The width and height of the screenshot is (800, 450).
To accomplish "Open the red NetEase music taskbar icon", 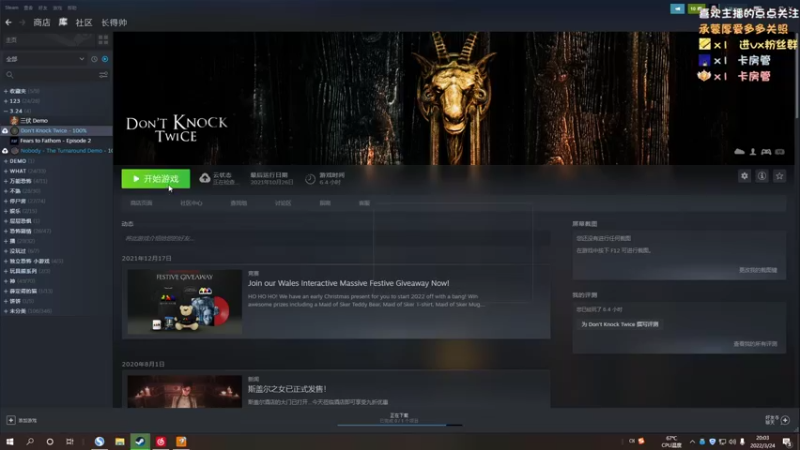I will [161, 441].
